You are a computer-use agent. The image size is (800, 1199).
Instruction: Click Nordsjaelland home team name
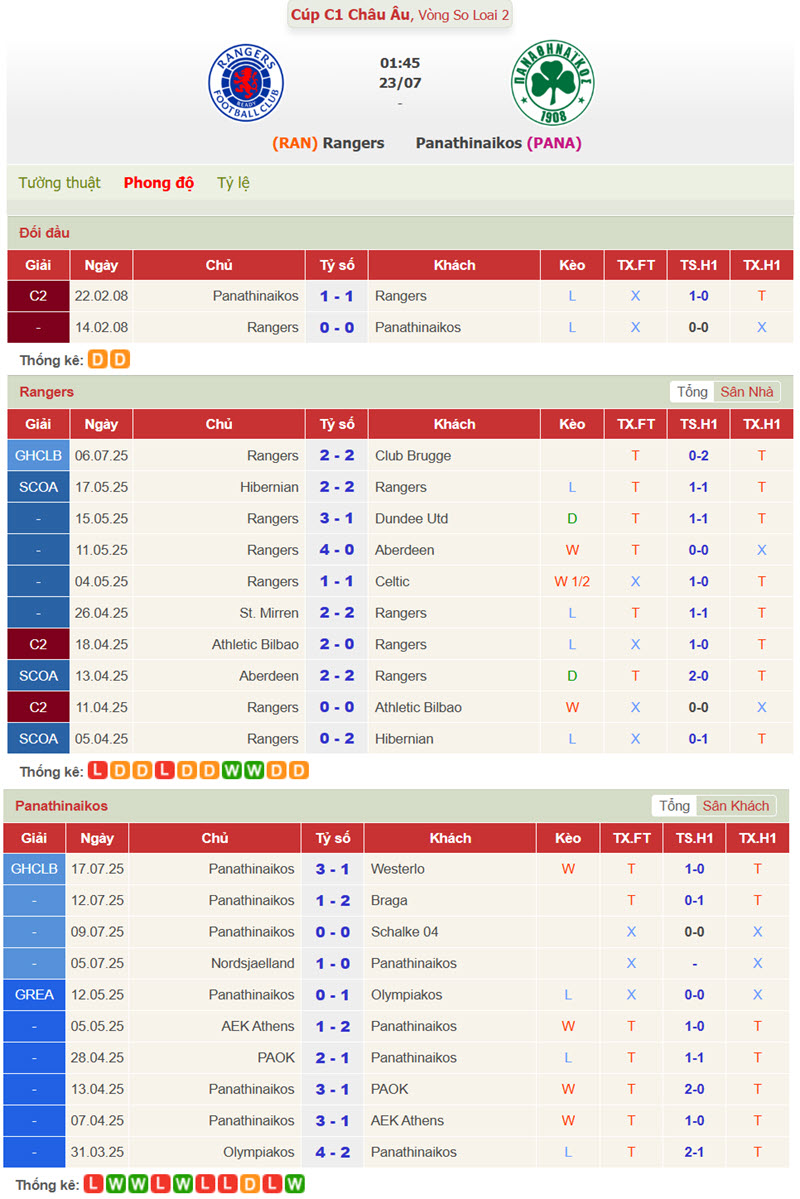(x=252, y=963)
